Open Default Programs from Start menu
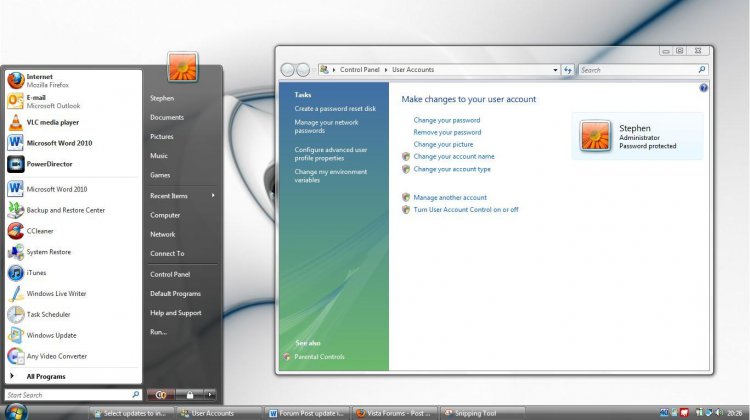Screen dimensions: 750x420 [176, 294]
